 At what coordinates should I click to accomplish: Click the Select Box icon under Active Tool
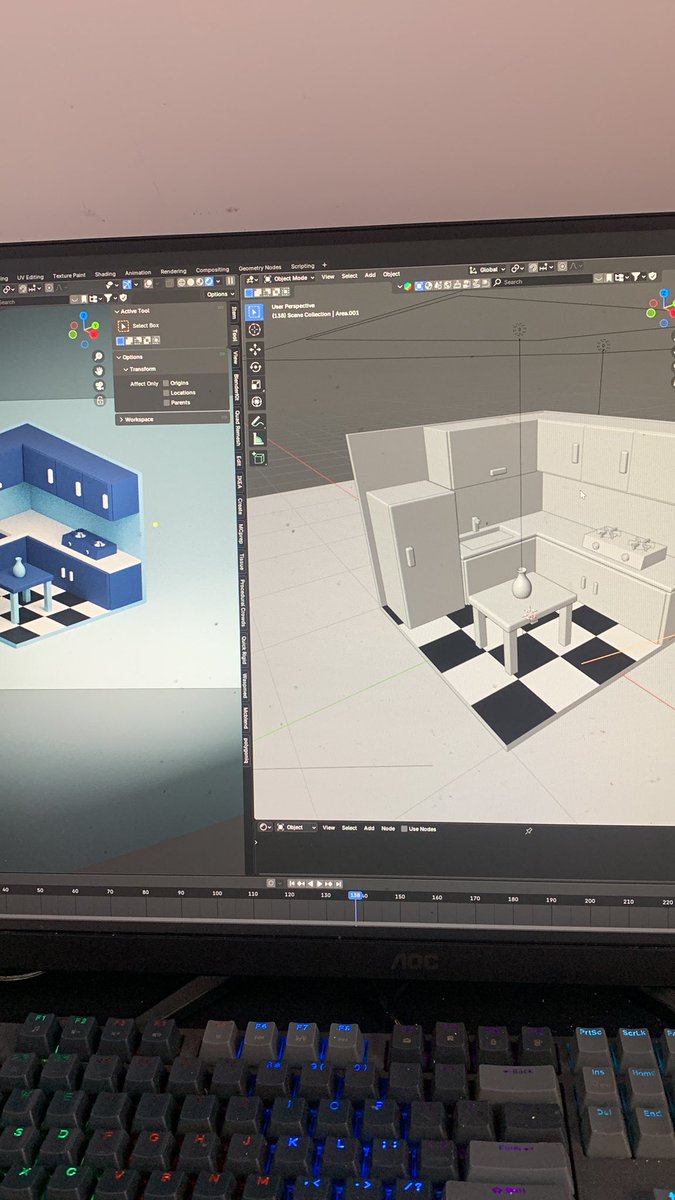point(124,326)
